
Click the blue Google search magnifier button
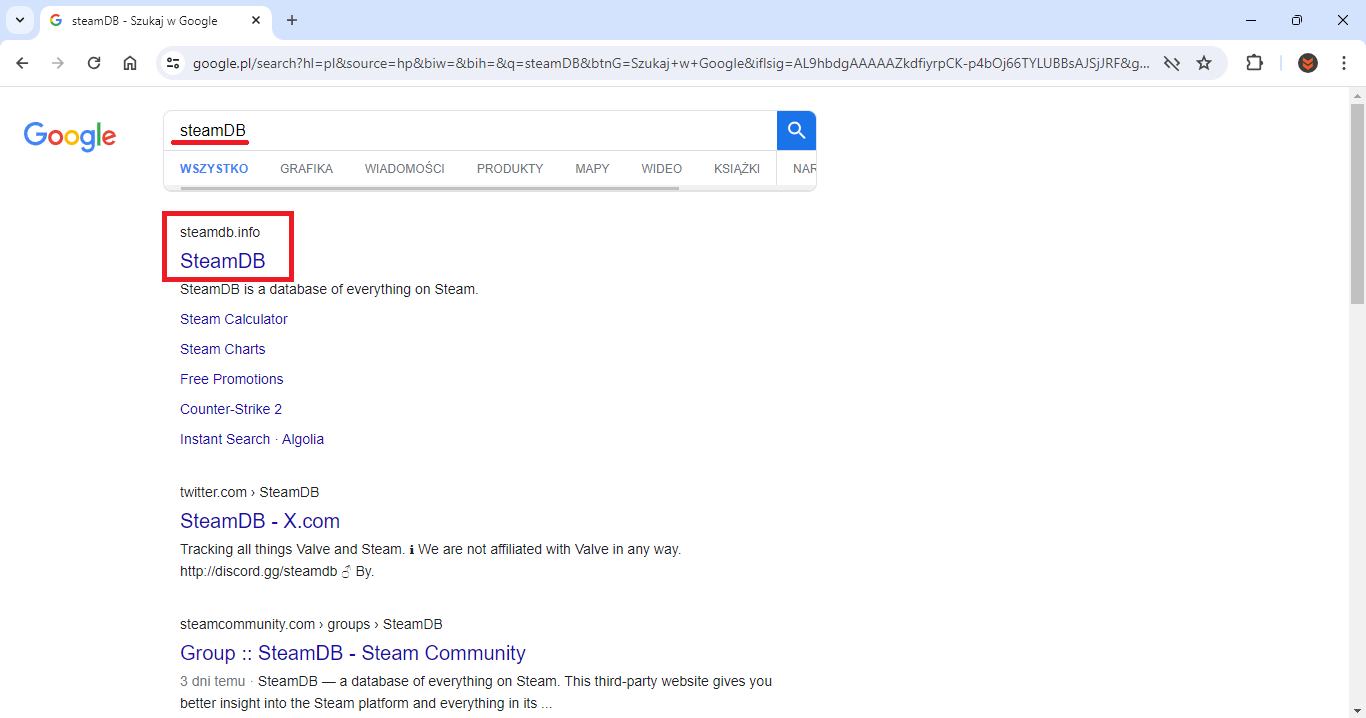click(796, 131)
